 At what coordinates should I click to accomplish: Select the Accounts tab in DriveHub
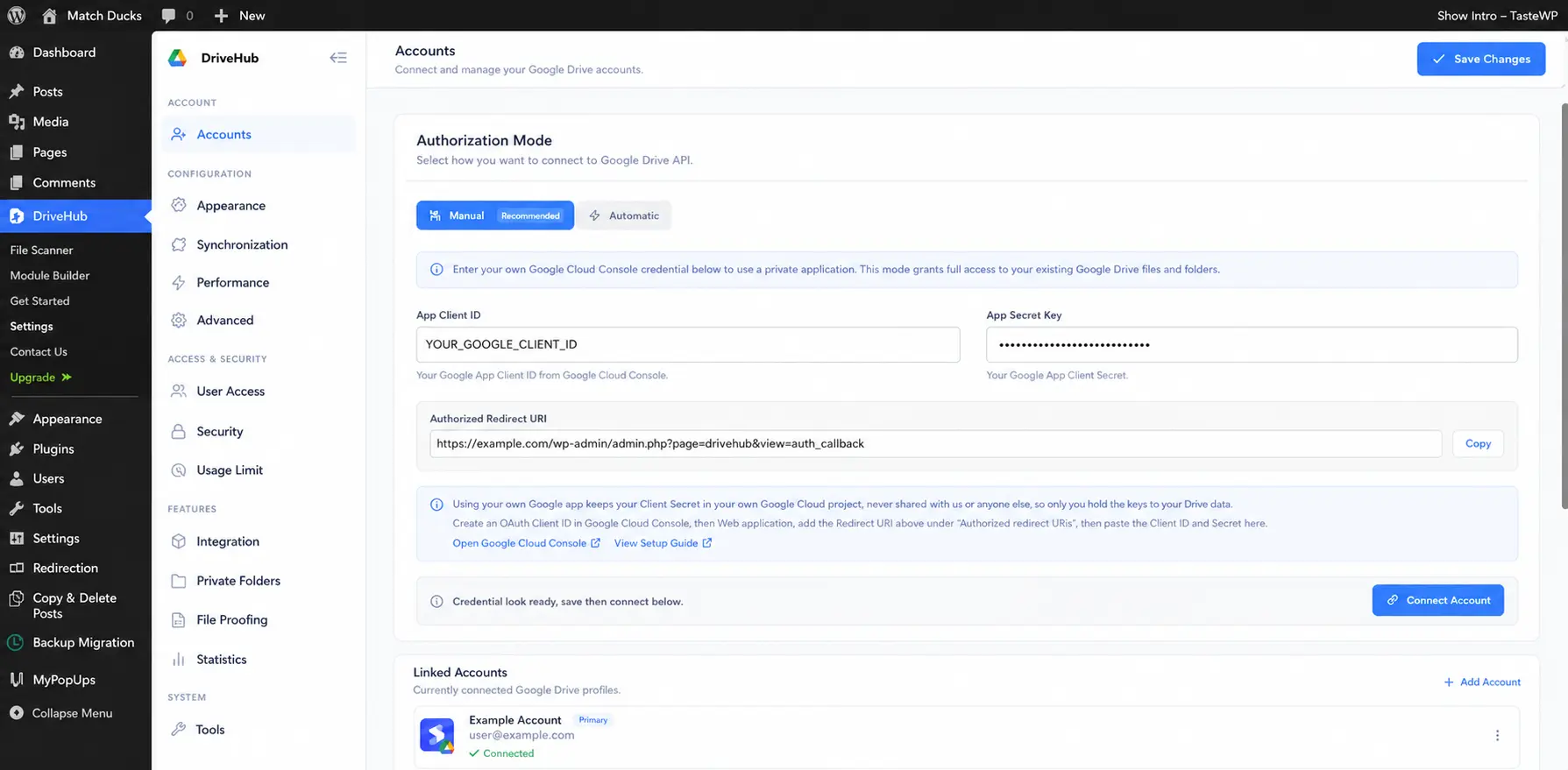(x=259, y=134)
